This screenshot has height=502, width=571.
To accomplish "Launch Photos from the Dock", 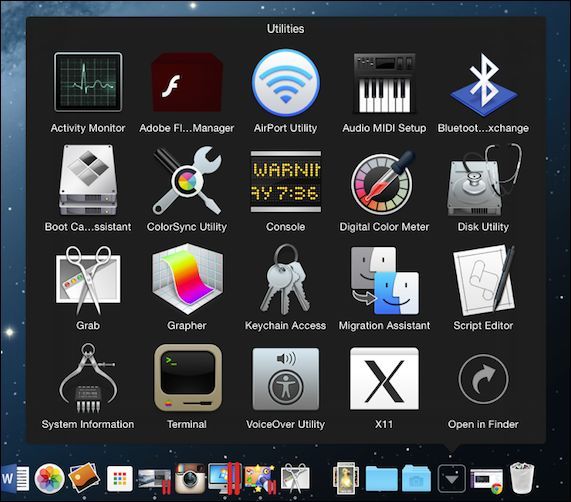I will pyautogui.click(x=49, y=478).
